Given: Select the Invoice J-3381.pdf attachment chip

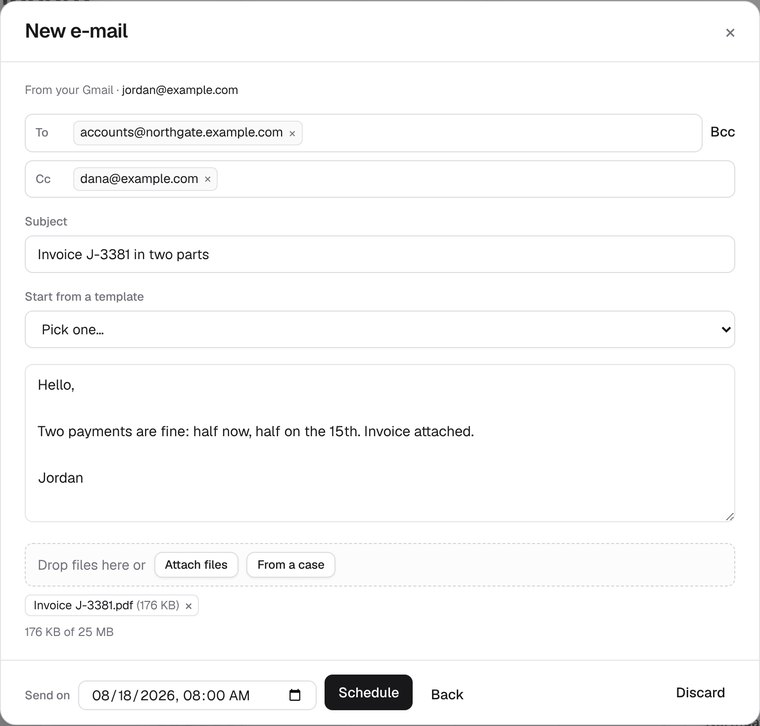Looking at the screenshot, I should coord(111,605).
